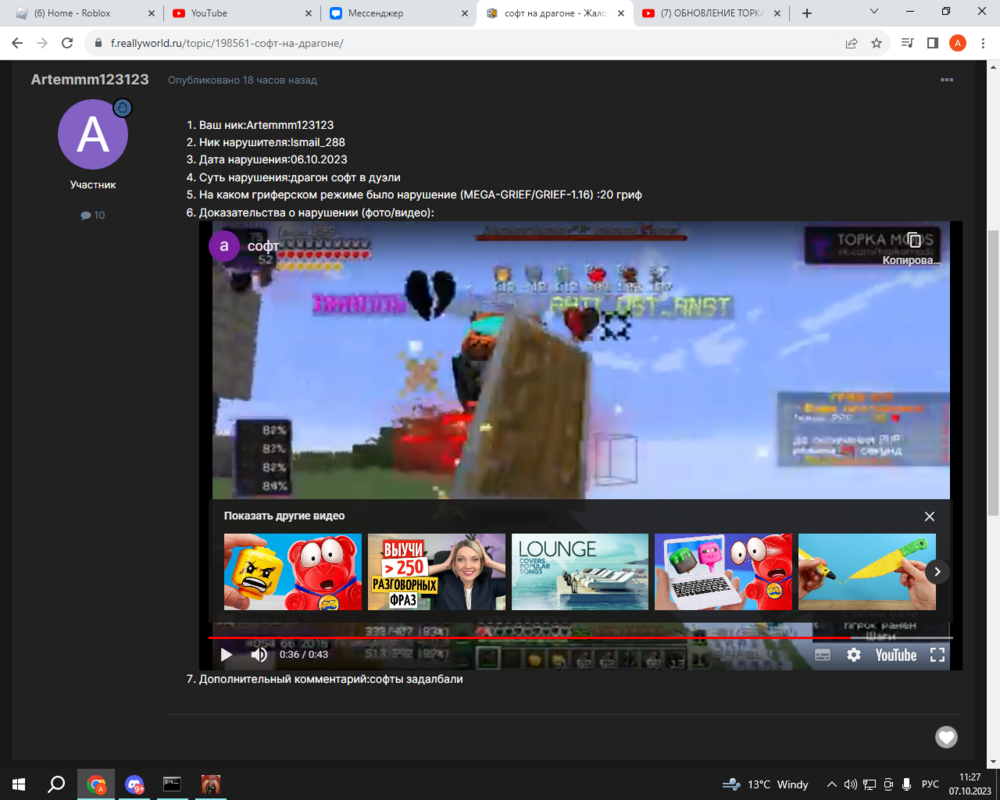Like the post with heart button
Screen dimensions: 1000x800
click(x=946, y=737)
